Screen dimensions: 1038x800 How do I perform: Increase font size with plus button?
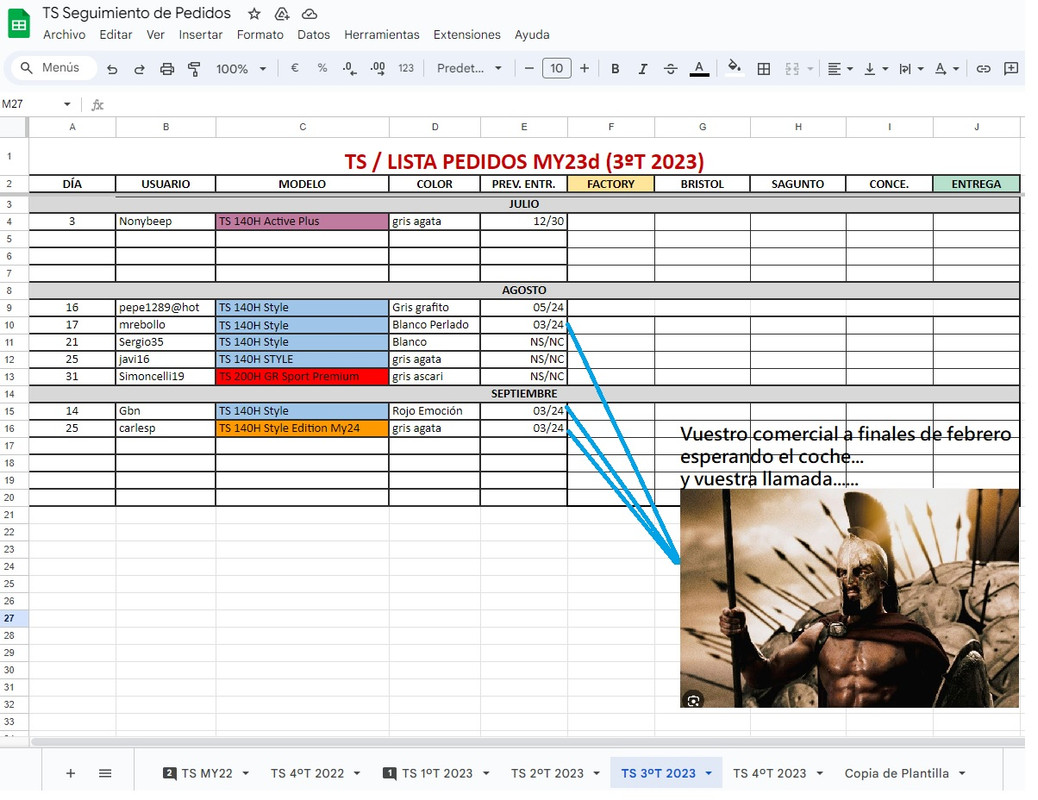(x=585, y=68)
